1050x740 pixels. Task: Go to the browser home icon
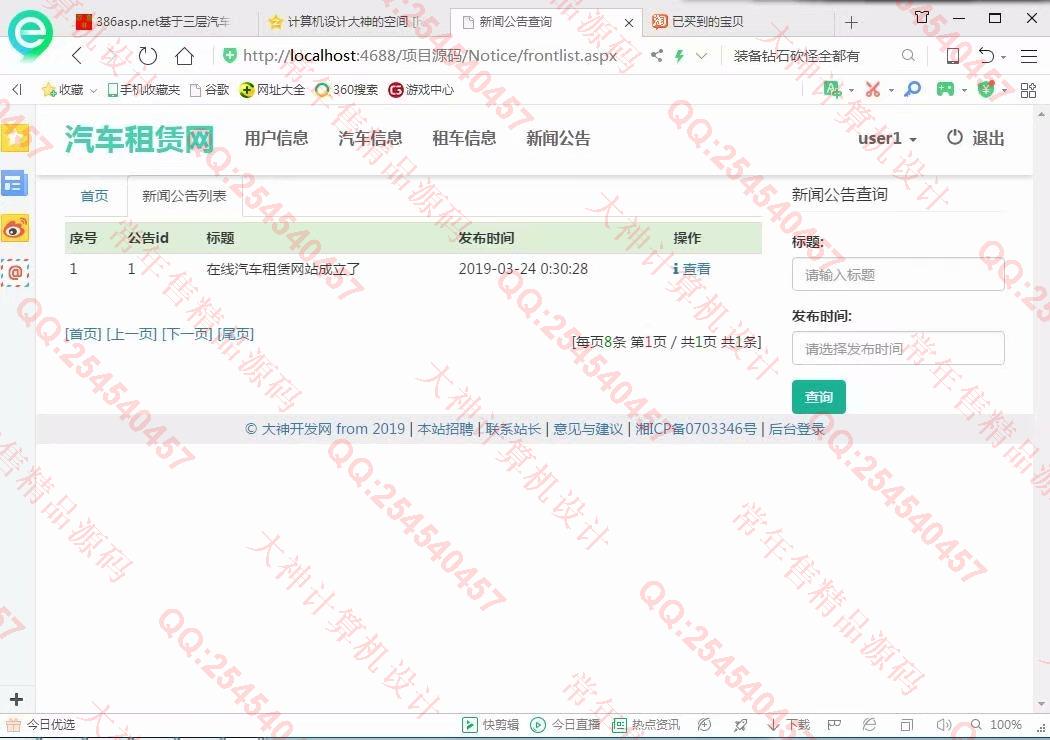point(184,56)
